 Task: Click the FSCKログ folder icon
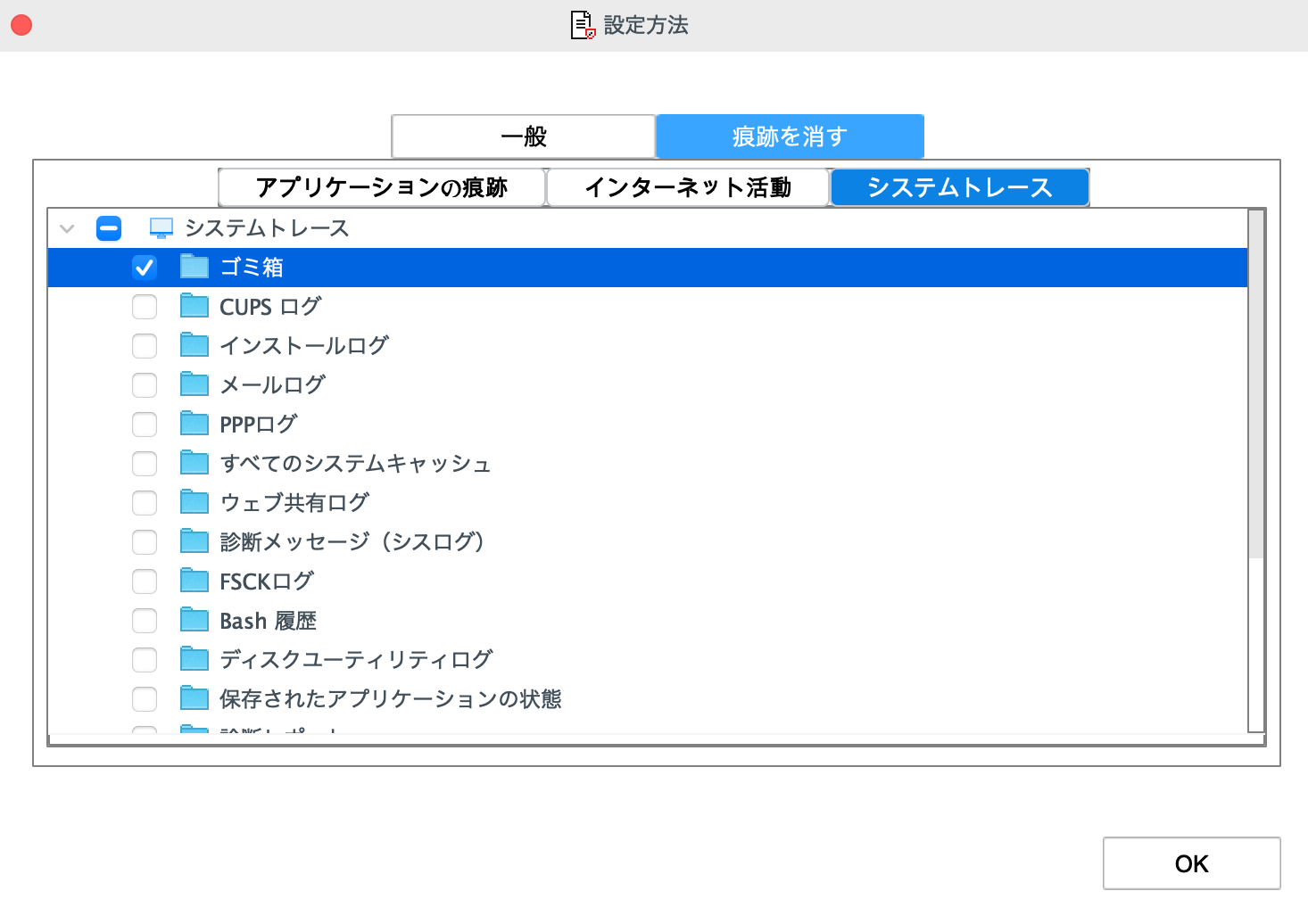coord(195,581)
